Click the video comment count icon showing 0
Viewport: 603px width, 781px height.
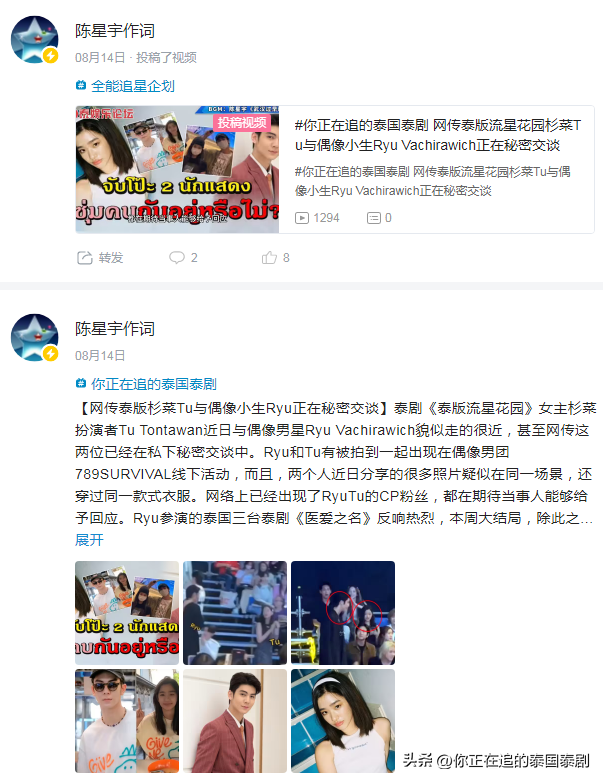pos(374,218)
